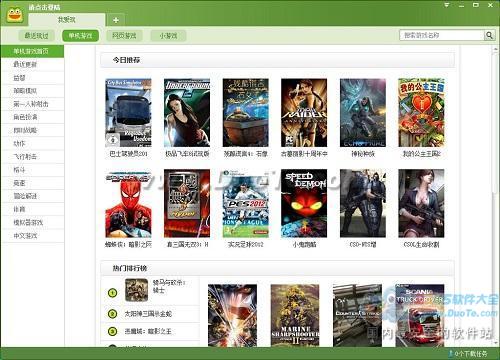Select the 益智 category
500x360 pixels.
(x=32, y=78)
